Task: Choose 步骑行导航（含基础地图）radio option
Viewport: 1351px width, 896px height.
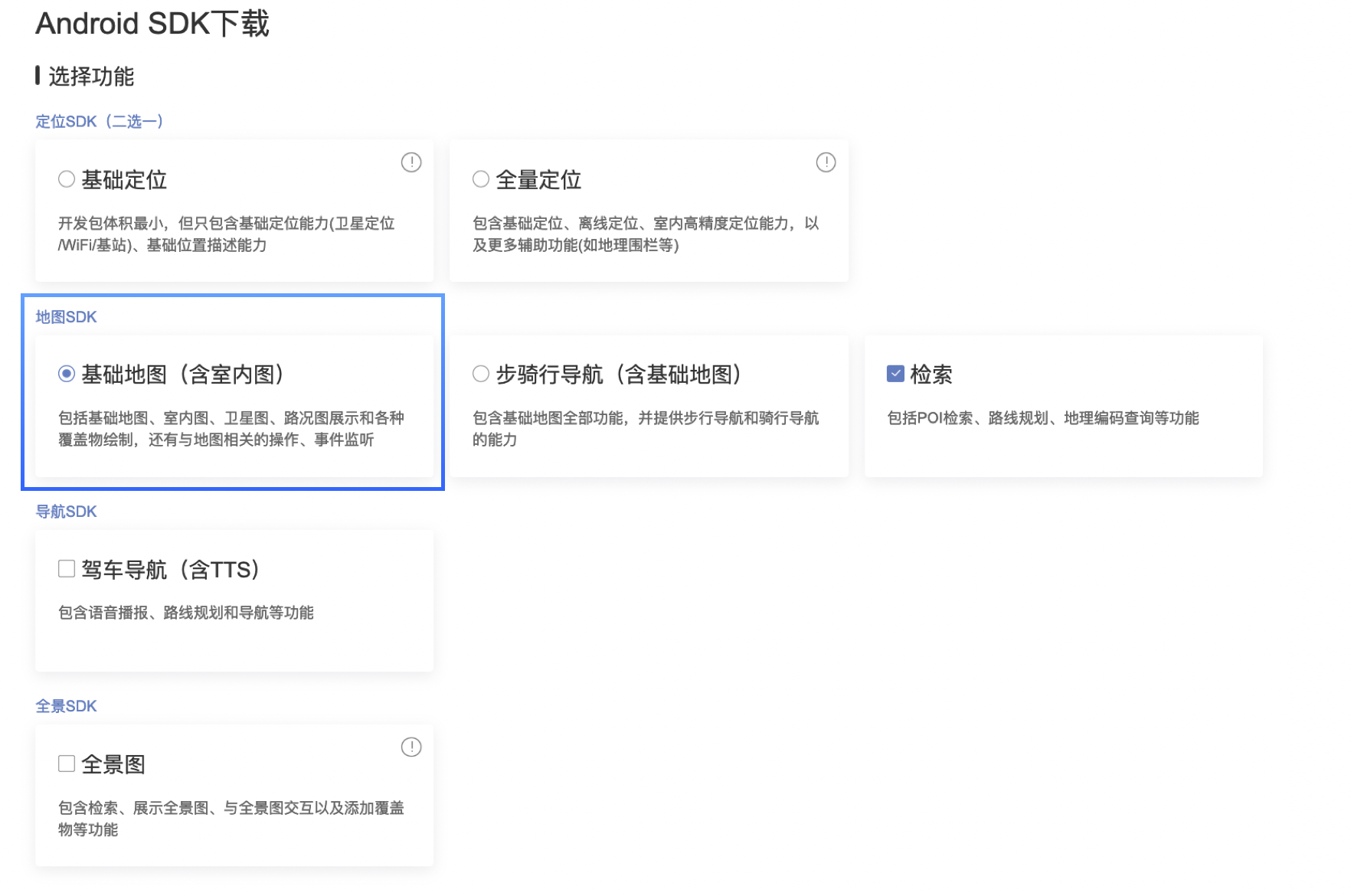Action: click(x=481, y=374)
